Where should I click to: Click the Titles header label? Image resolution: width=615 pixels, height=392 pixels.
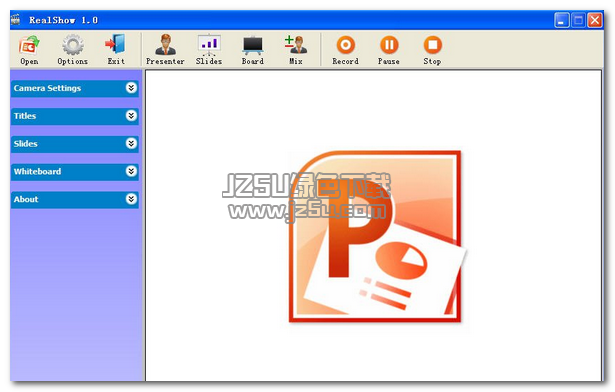25,116
